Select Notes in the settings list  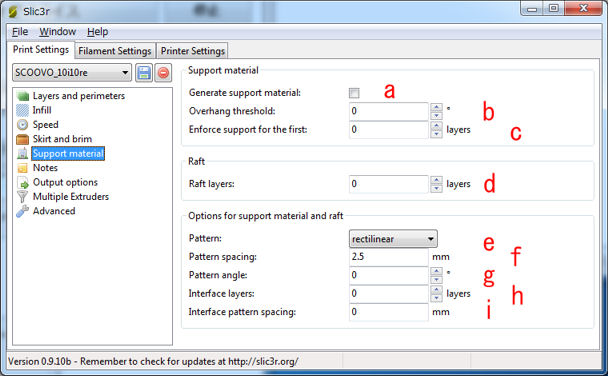pyautogui.click(x=45, y=168)
